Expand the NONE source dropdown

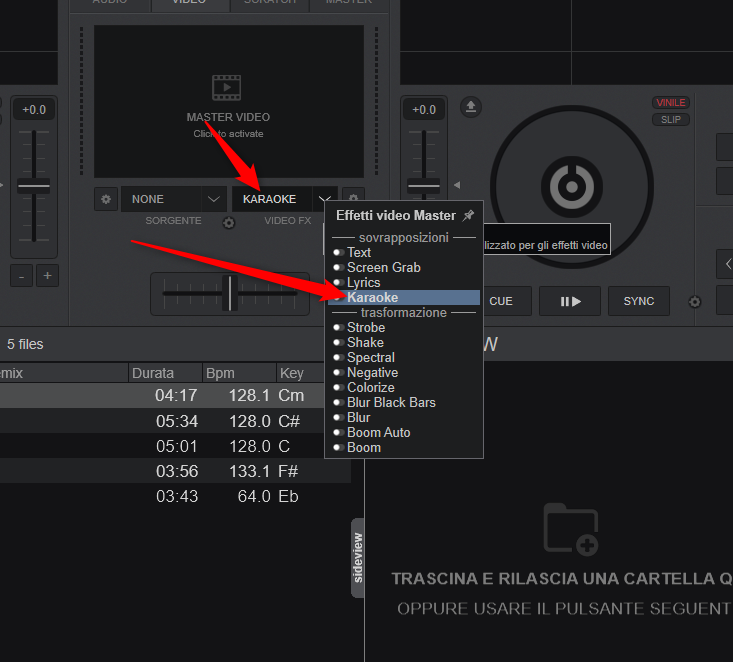point(214,199)
